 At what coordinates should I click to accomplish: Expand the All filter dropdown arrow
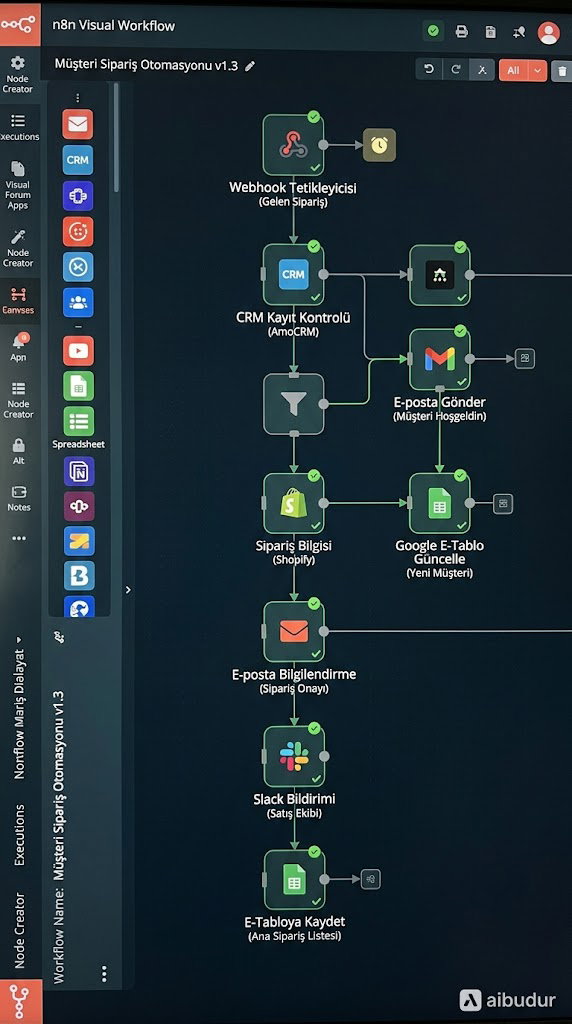pyautogui.click(x=538, y=70)
